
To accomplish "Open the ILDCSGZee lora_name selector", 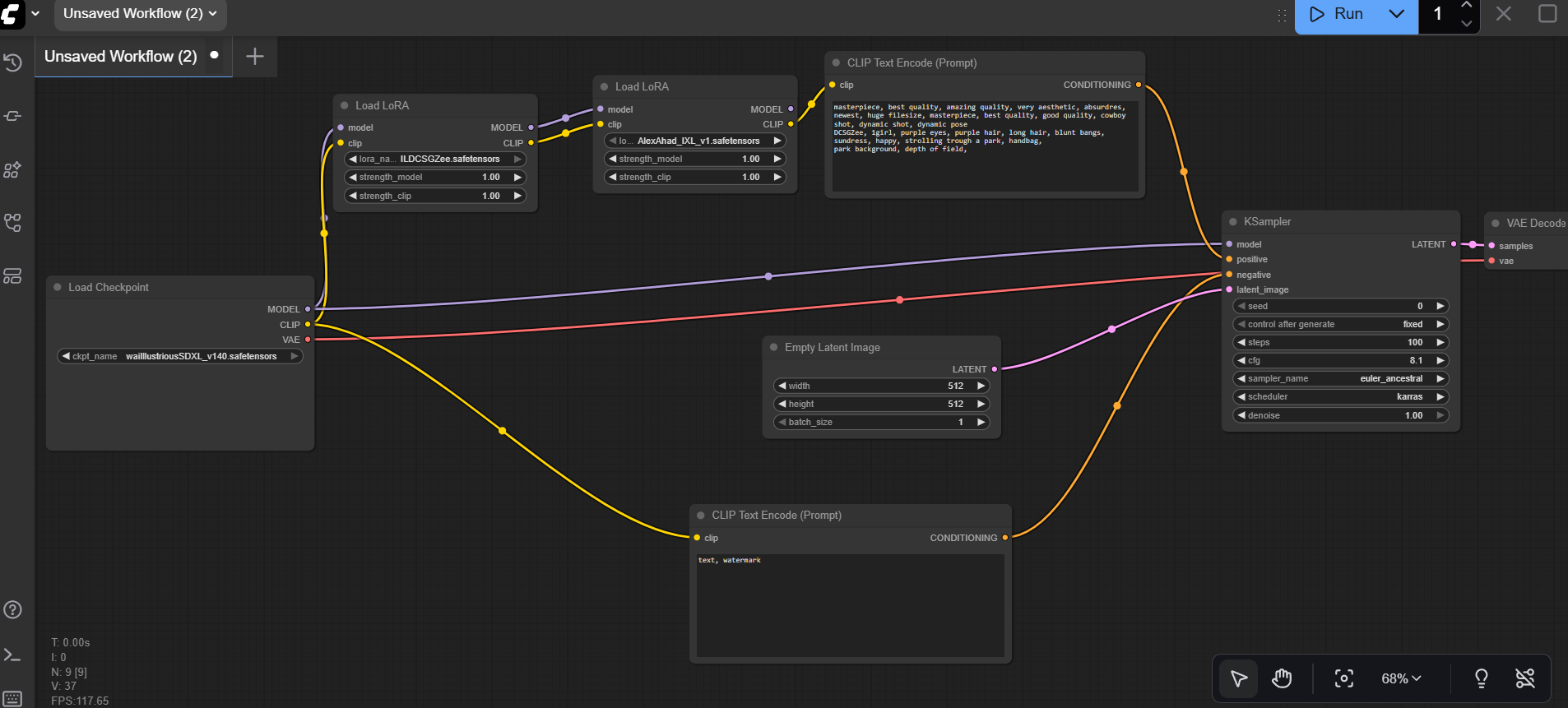I will coord(435,159).
